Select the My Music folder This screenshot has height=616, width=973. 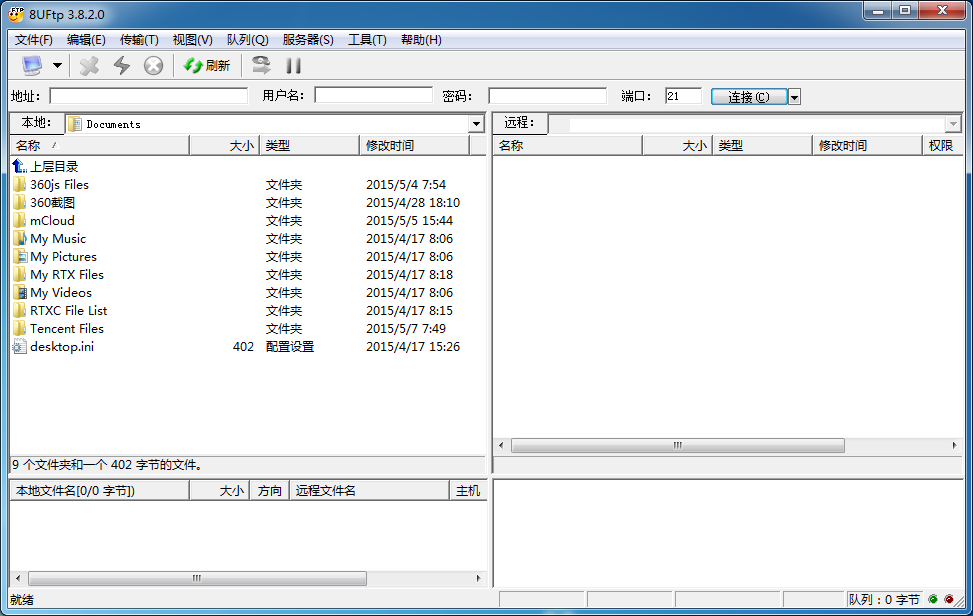pyautogui.click(x=57, y=239)
